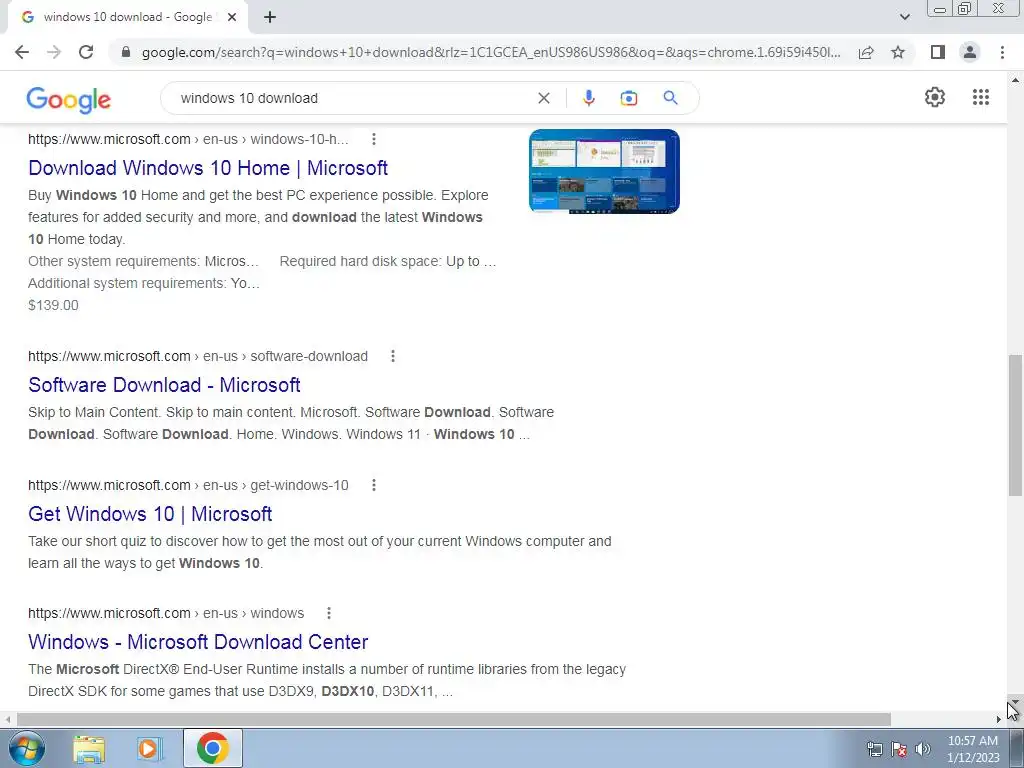
Task: Open the tab search dropdown arrow
Action: pos(904,17)
